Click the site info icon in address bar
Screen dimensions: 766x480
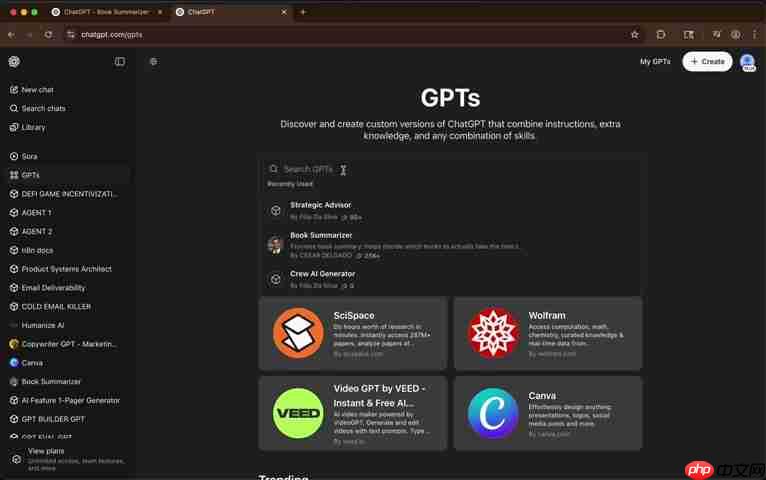click(71, 35)
